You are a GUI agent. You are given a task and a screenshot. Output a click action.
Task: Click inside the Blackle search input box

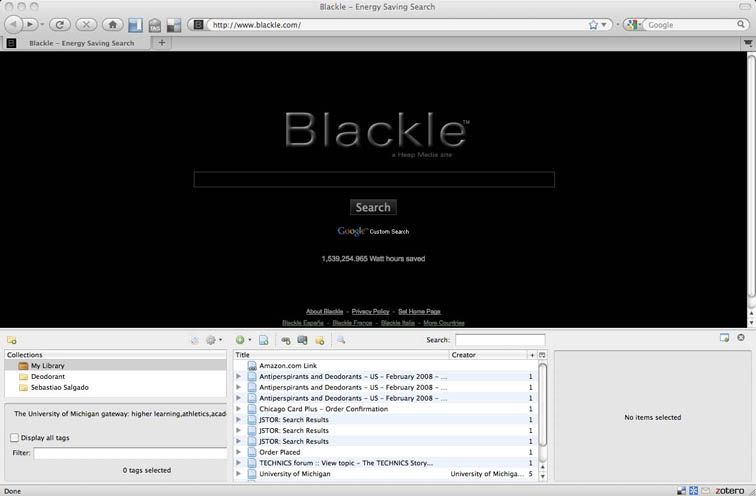click(x=374, y=179)
